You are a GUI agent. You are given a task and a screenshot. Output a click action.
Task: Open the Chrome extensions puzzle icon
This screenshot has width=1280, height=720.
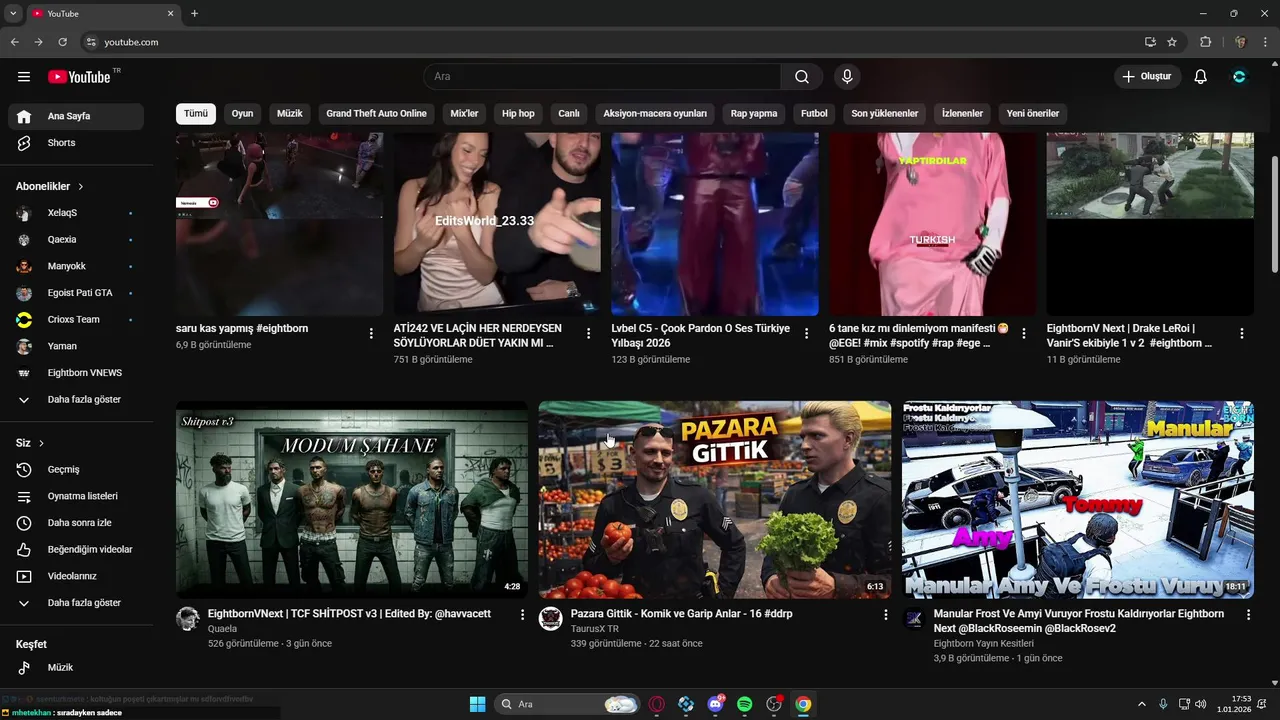pyautogui.click(x=1205, y=42)
